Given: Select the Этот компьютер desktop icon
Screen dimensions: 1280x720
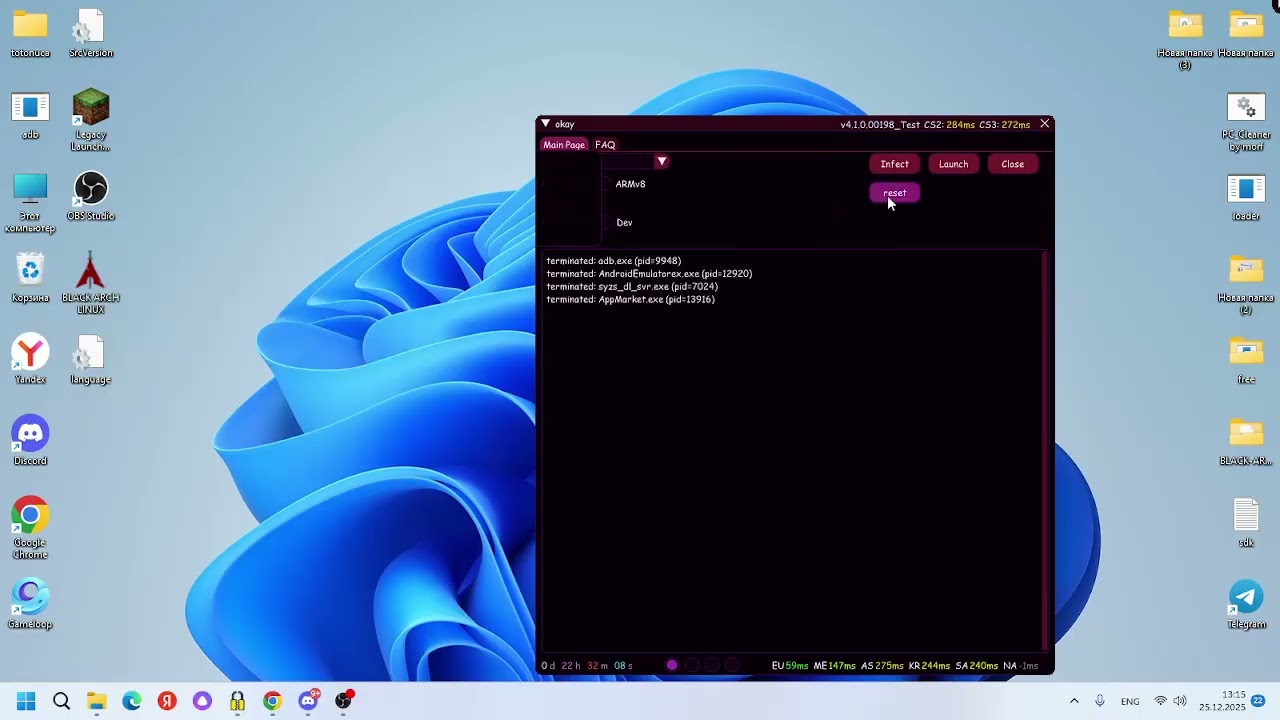Looking at the screenshot, I should (x=30, y=203).
